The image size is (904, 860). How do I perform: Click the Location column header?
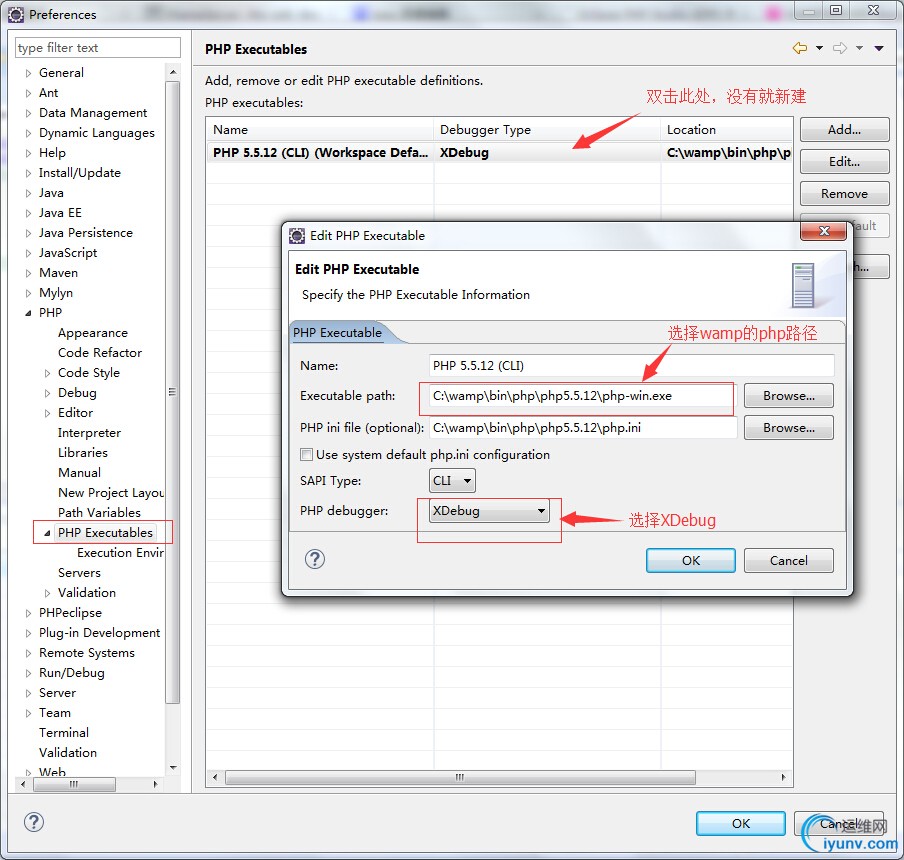pyautogui.click(x=726, y=130)
